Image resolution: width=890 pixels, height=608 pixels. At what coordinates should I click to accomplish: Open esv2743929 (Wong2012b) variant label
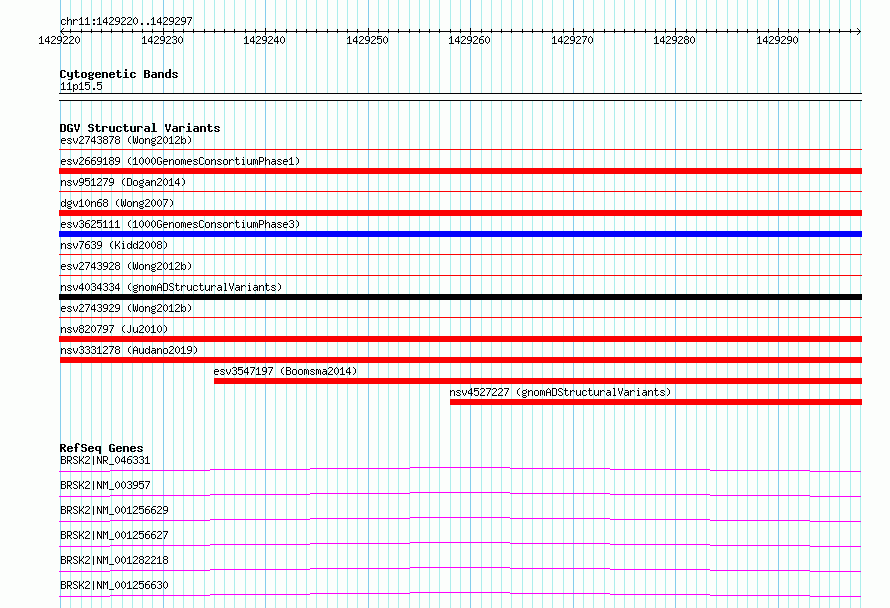[126, 308]
